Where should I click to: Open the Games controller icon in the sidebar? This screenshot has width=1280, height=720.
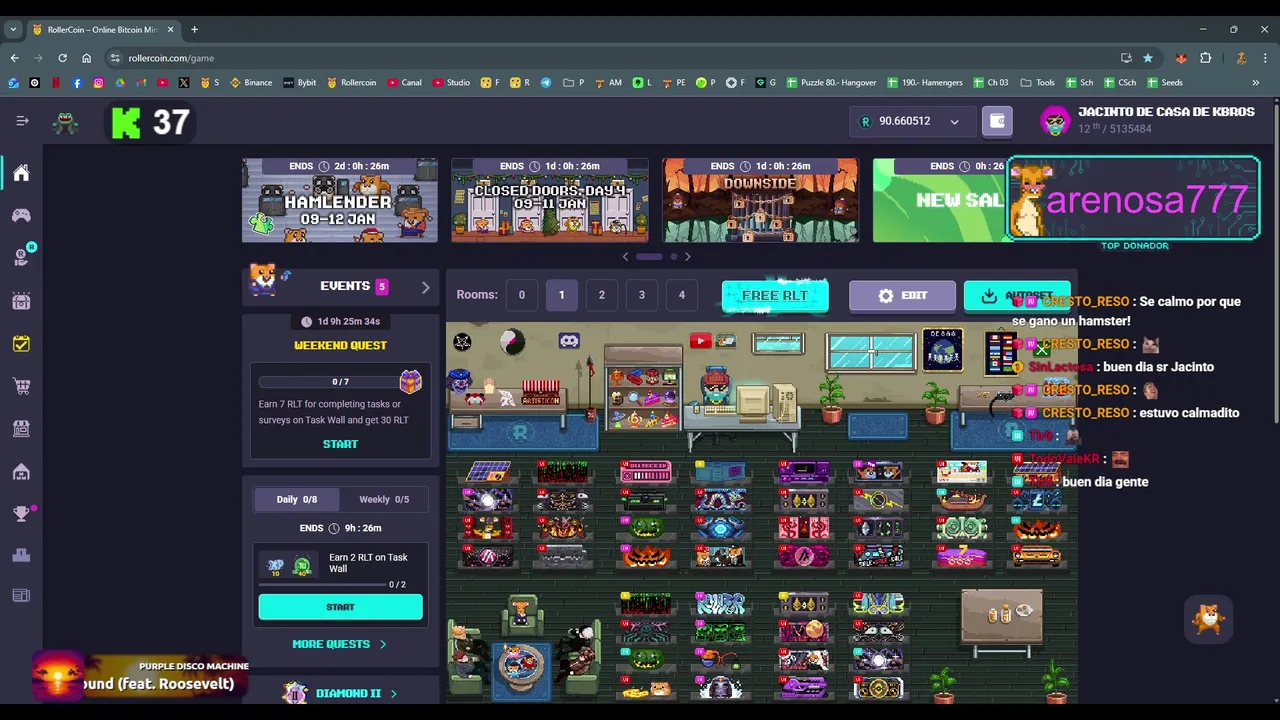(21, 215)
